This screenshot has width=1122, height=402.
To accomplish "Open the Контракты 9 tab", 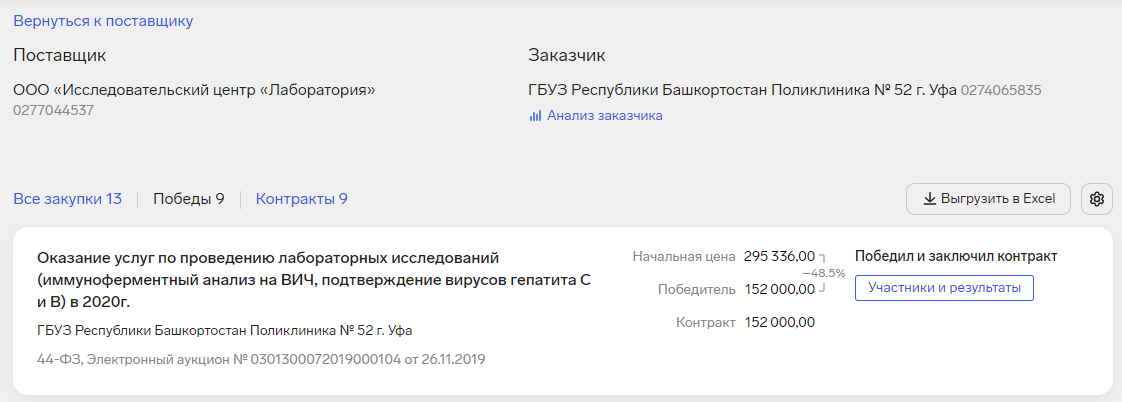I will pyautogui.click(x=302, y=199).
